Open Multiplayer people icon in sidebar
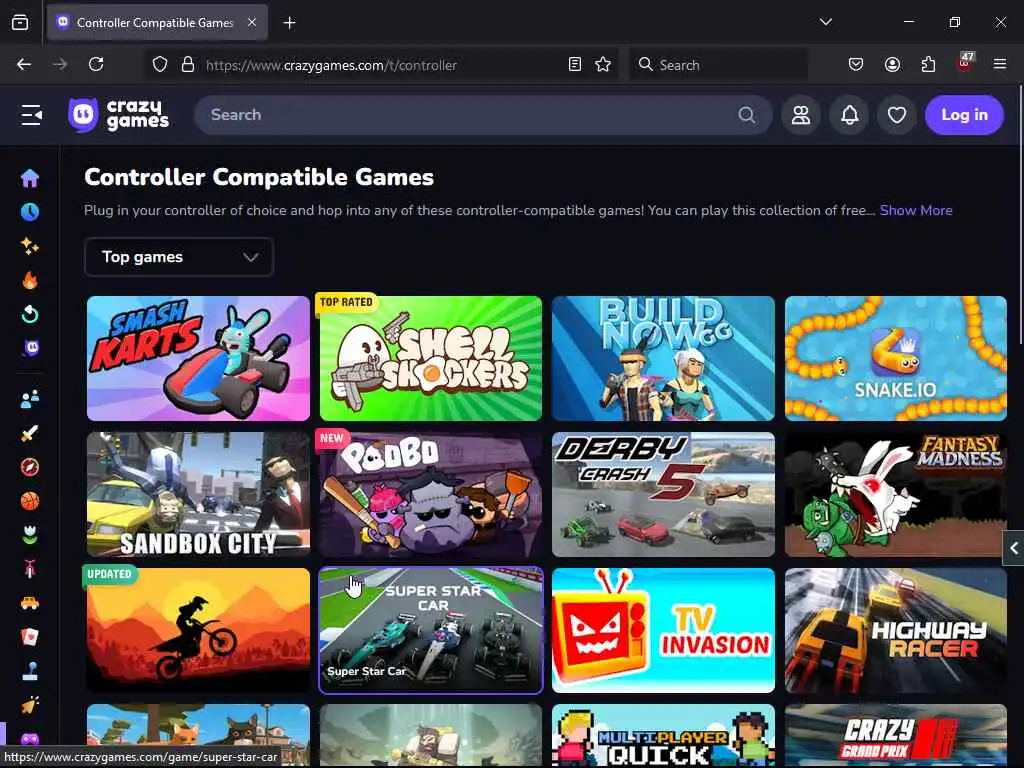The height and width of the screenshot is (768, 1024). (29, 399)
